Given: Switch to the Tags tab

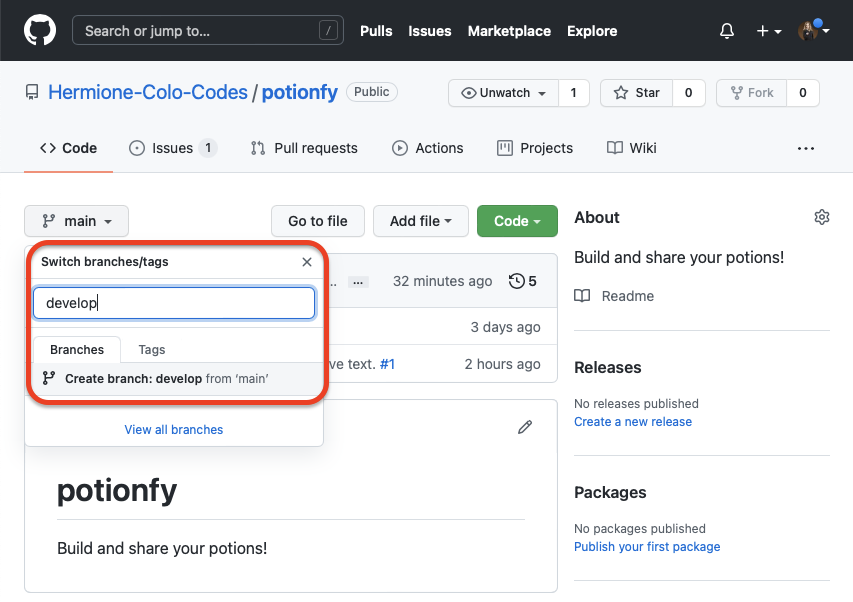Looking at the screenshot, I should coord(152,350).
